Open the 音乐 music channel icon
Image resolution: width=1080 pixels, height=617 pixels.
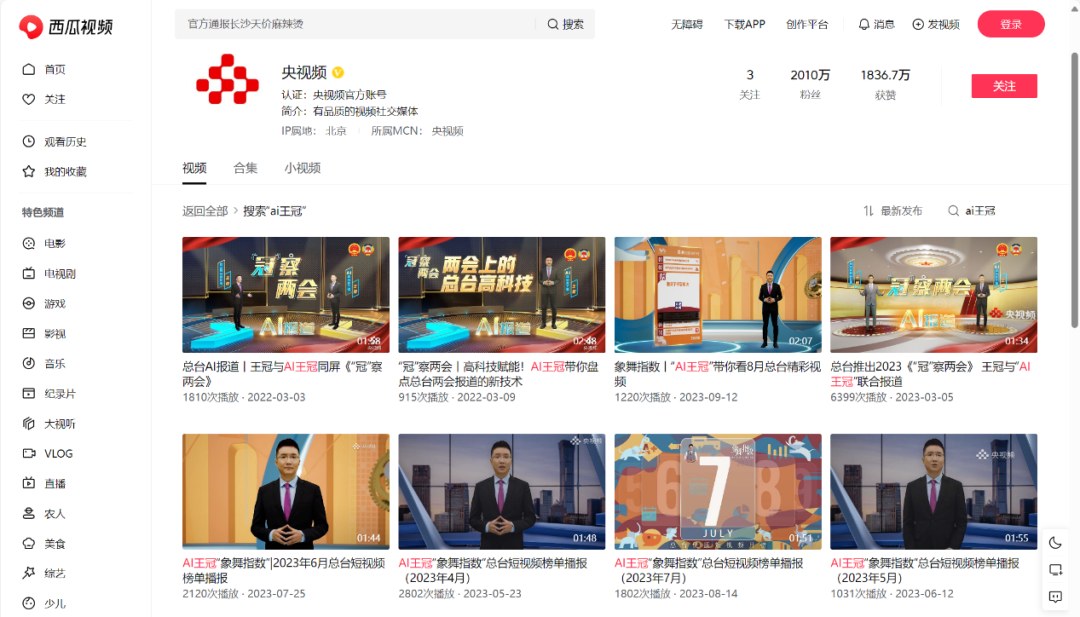click(28, 364)
